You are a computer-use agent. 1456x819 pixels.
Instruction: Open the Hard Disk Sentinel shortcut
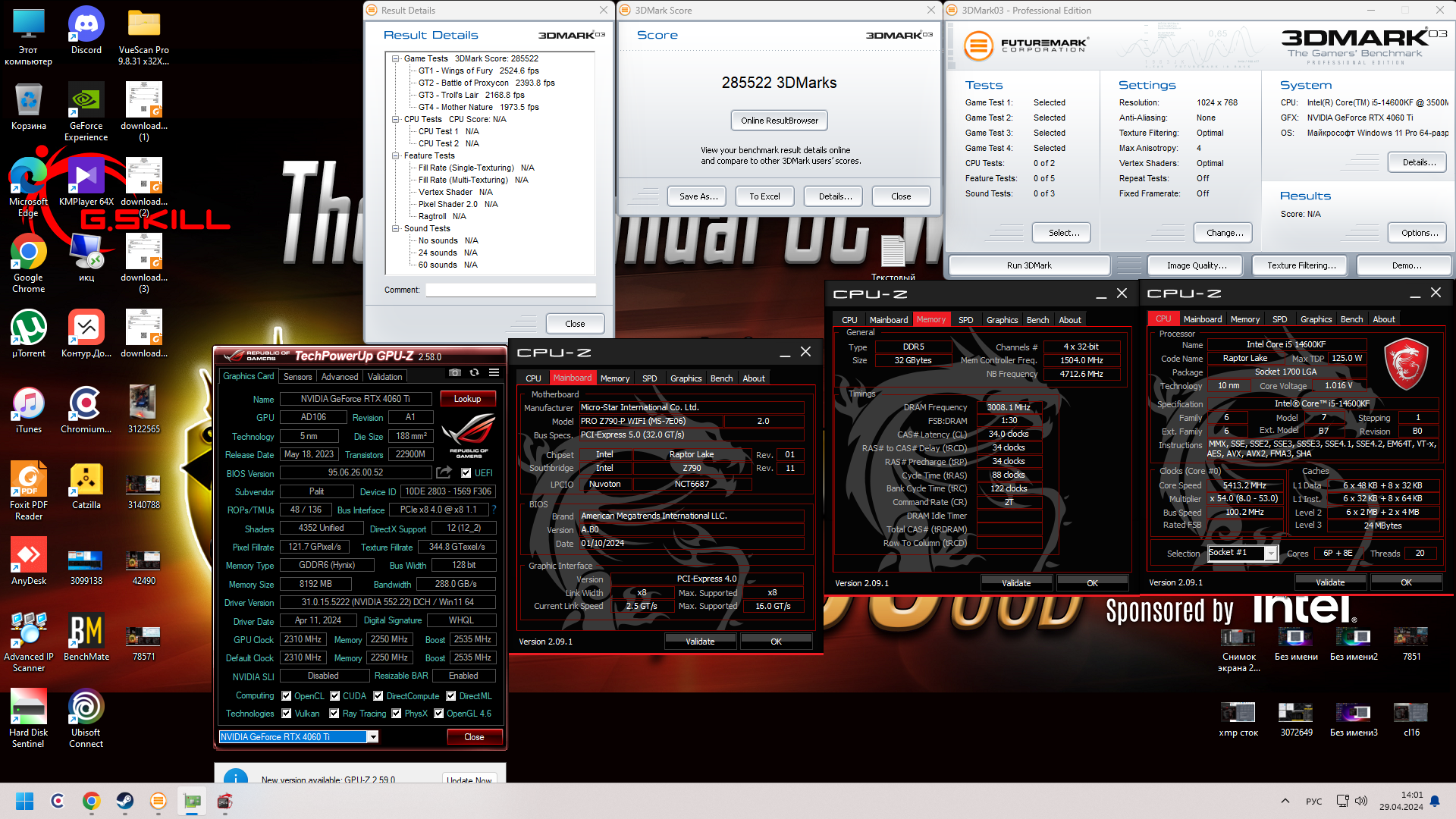pos(29,718)
